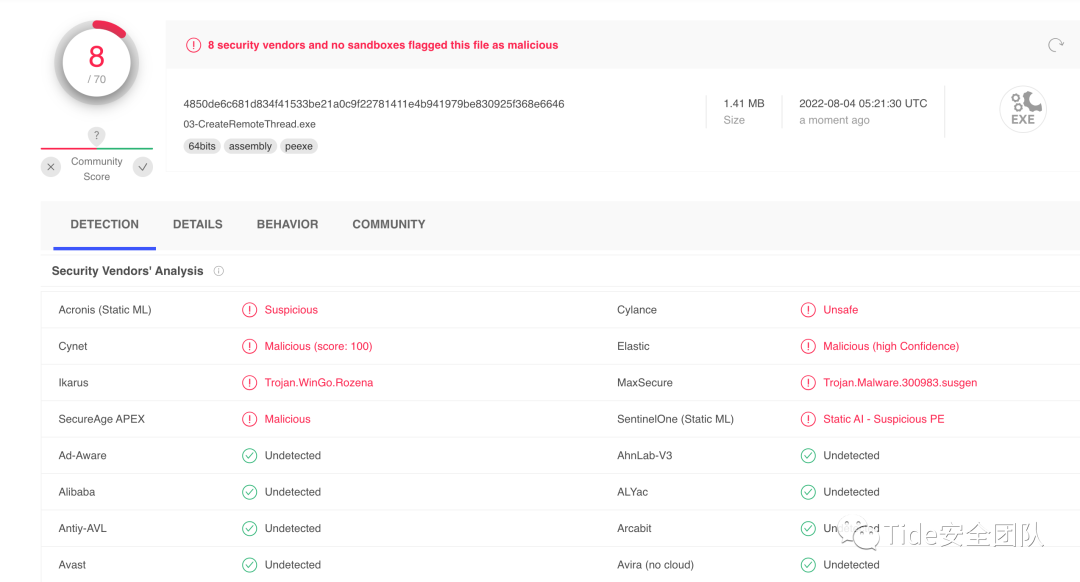The image size is (1080, 582).
Task: Open the Security Vendors' Analysis info icon
Action: 218,271
